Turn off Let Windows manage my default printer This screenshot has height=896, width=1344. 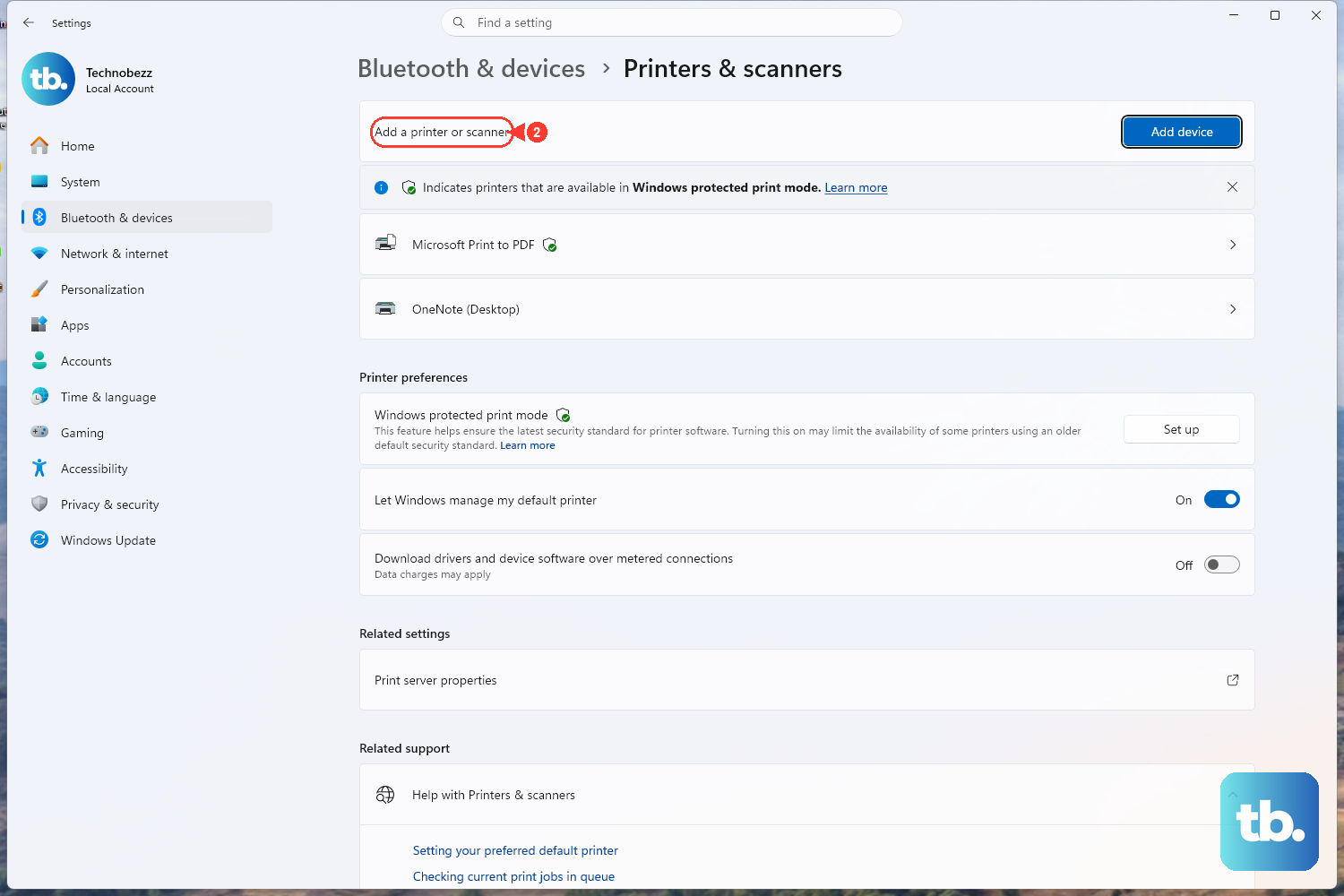[1222, 499]
